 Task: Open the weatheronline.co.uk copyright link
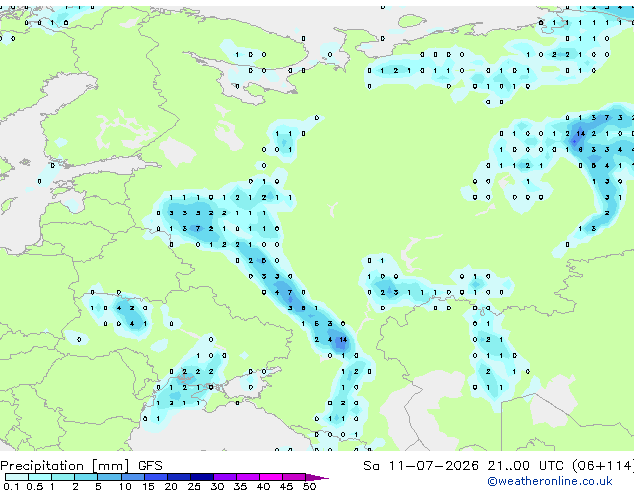(550, 481)
